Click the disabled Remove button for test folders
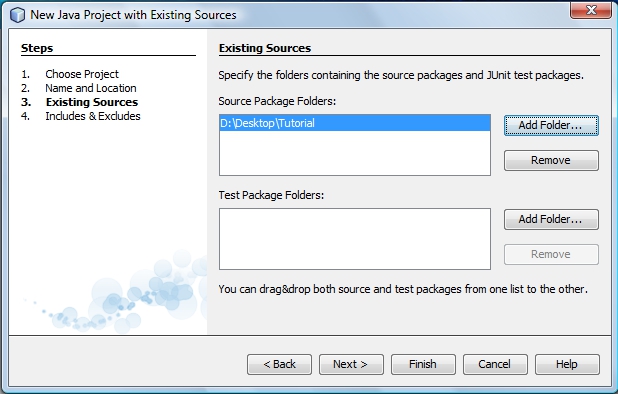 551,254
